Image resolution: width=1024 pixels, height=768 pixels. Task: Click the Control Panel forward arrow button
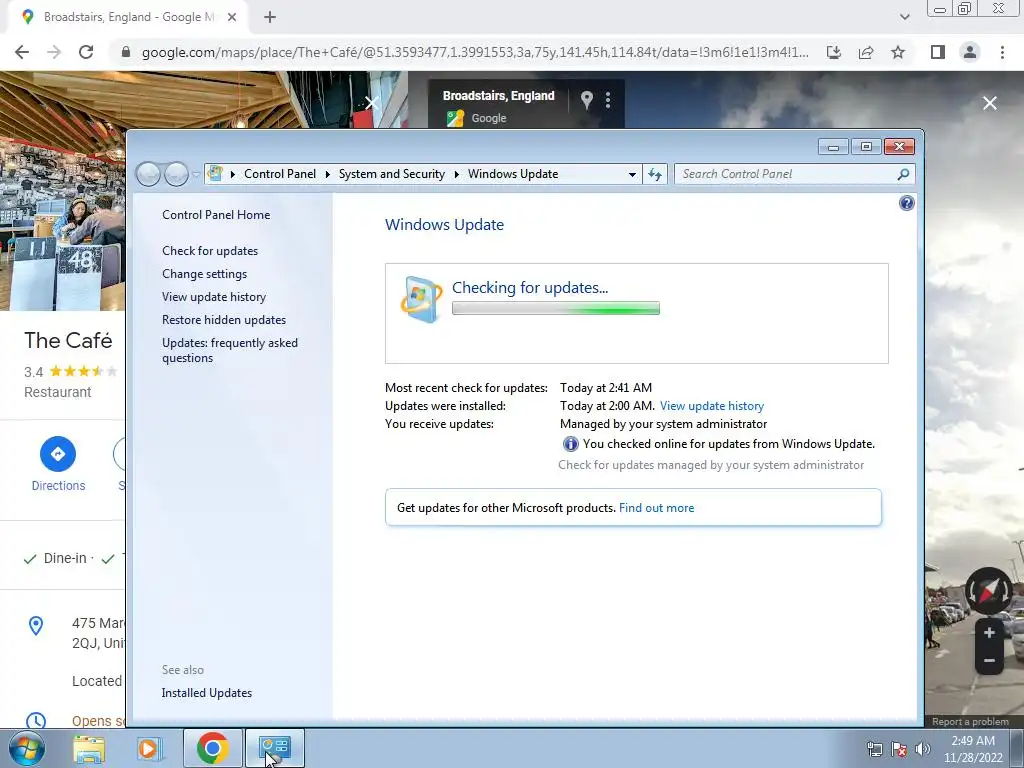[176, 174]
